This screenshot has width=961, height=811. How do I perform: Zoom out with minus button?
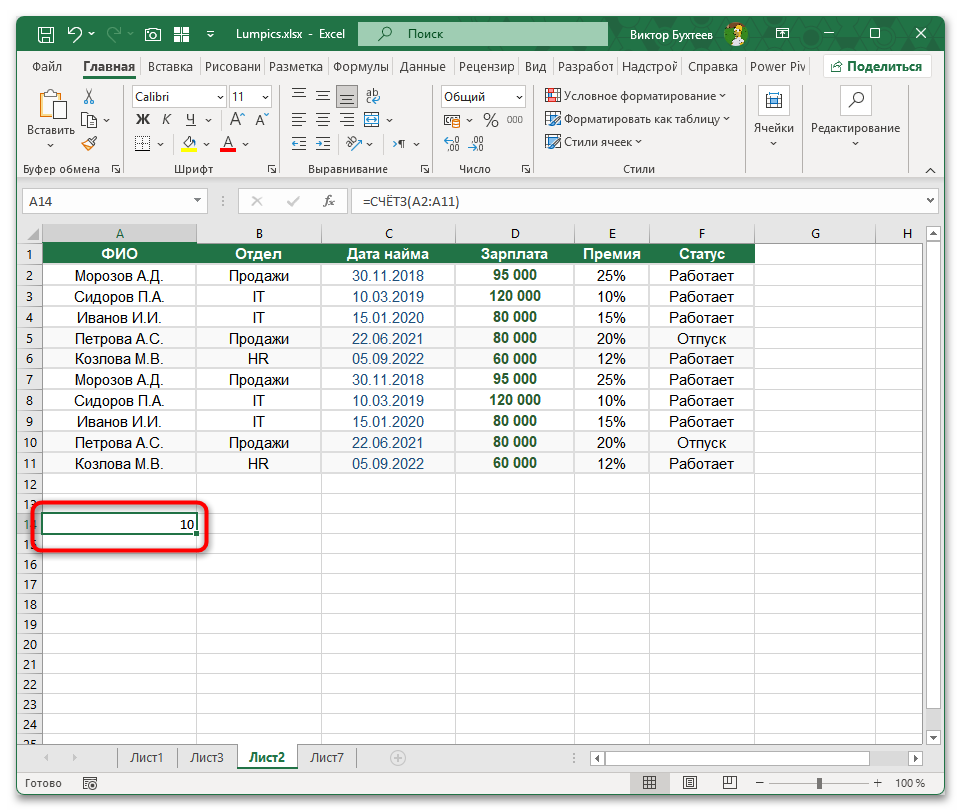click(760, 783)
